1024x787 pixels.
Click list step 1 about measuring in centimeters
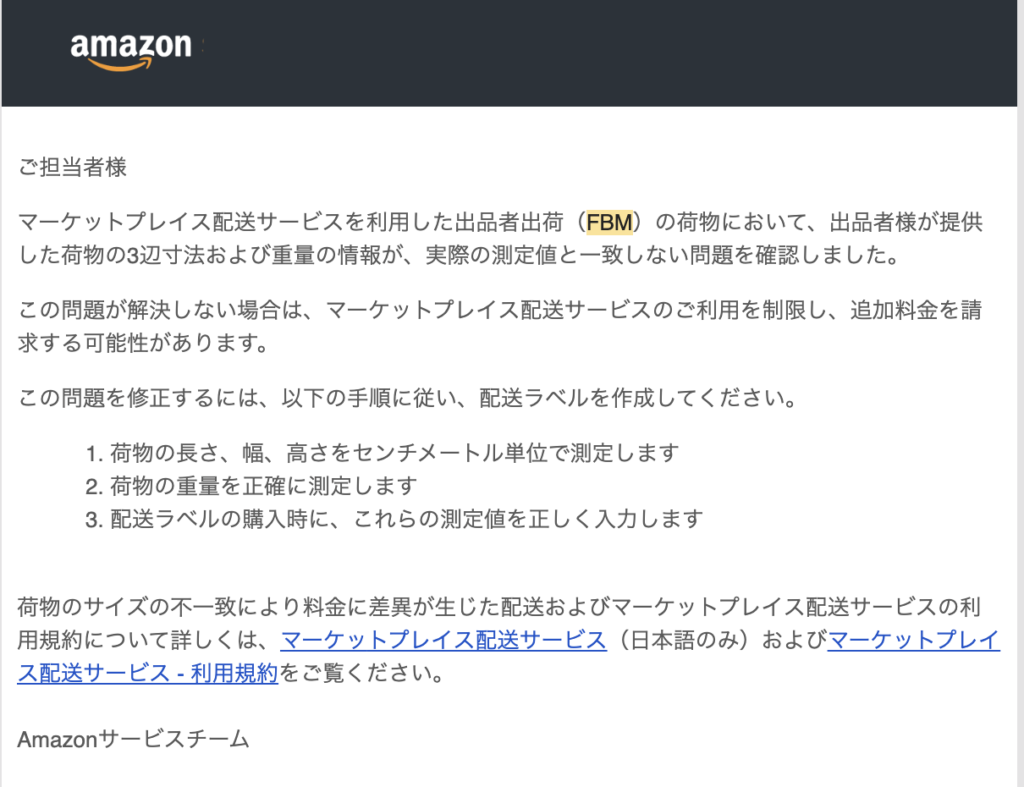[x=382, y=453]
